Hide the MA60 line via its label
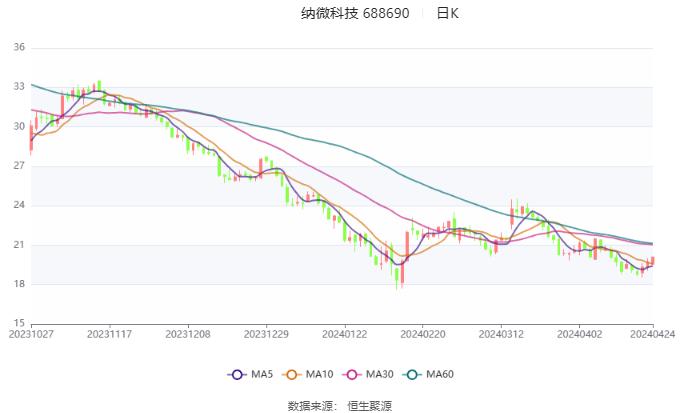The height and width of the screenshot is (413, 680). 440,374
